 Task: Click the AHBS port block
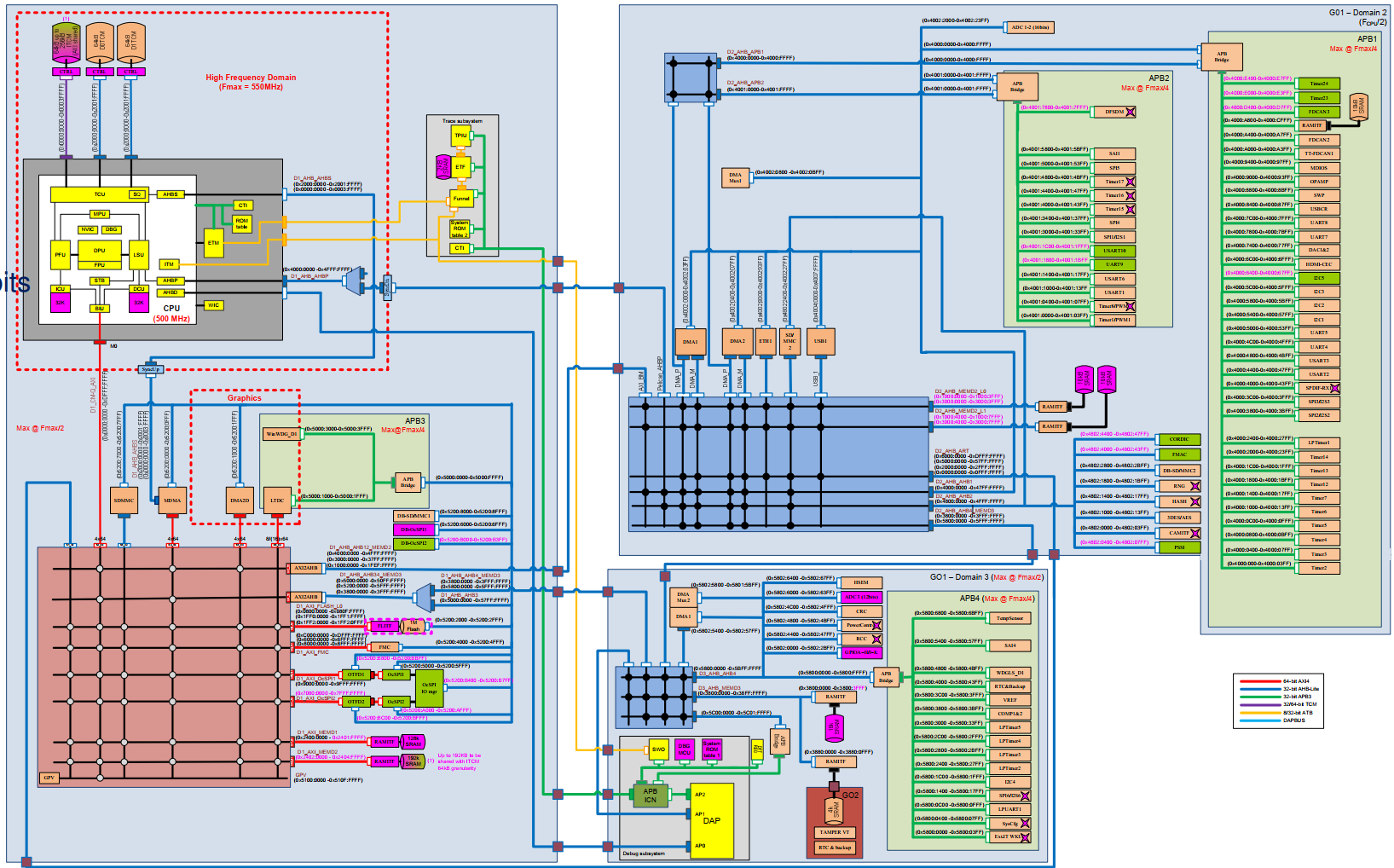pos(171,194)
